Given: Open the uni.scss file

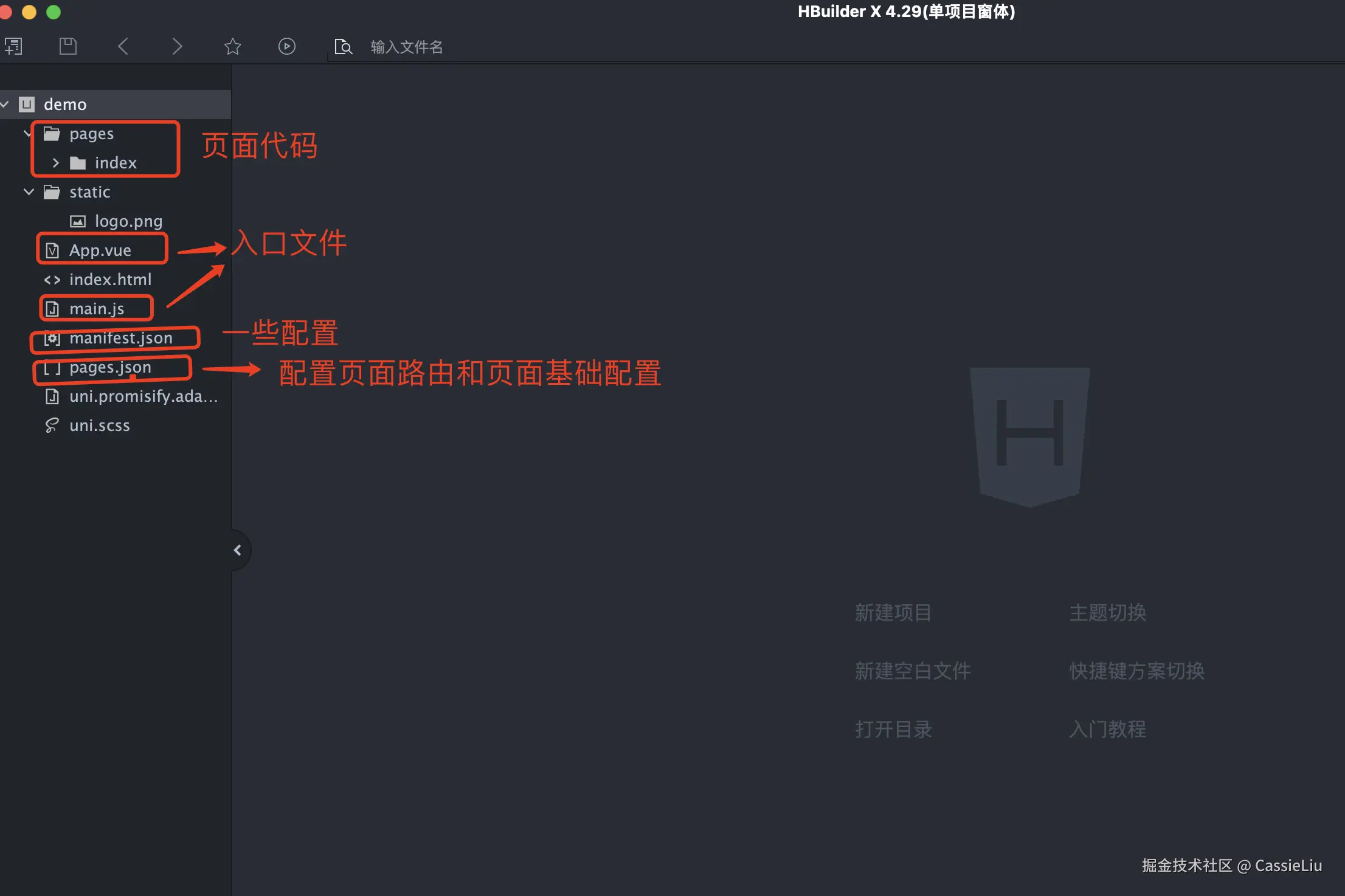Looking at the screenshot, I should click(x=99, y=426).
